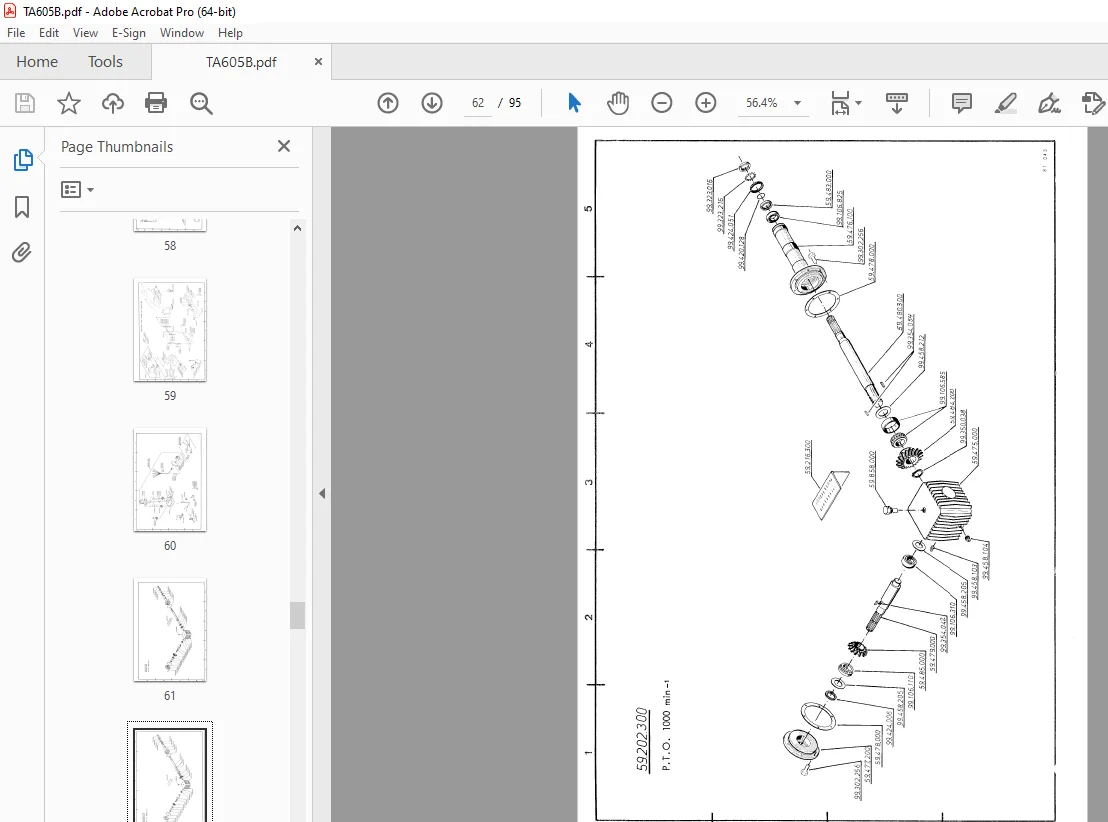Select the Highlight text pen tool
Screen dimensions: 1108x822
[1006, 103]
